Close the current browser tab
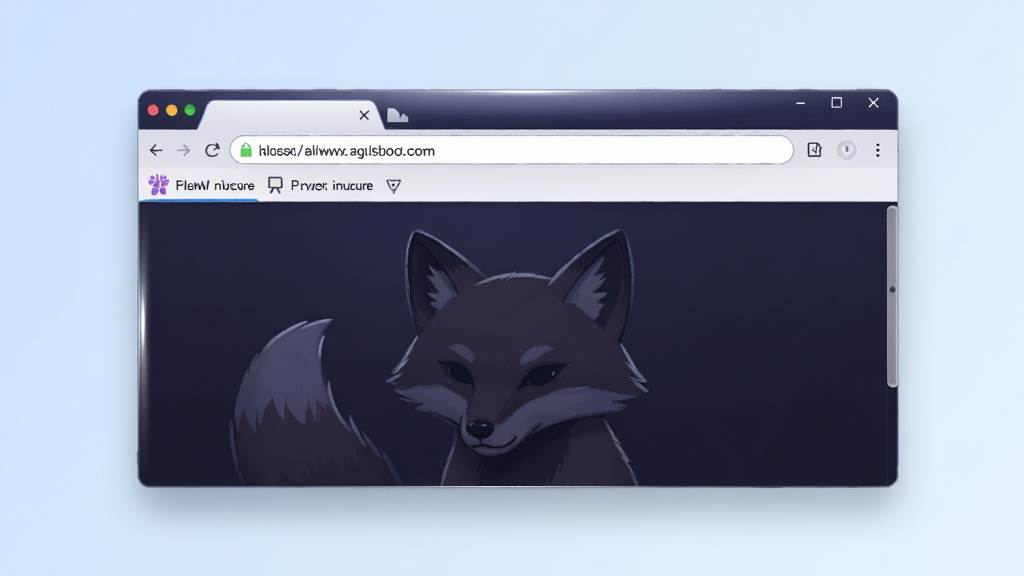This screenshot has width=1024, height=576. [364, 116]
